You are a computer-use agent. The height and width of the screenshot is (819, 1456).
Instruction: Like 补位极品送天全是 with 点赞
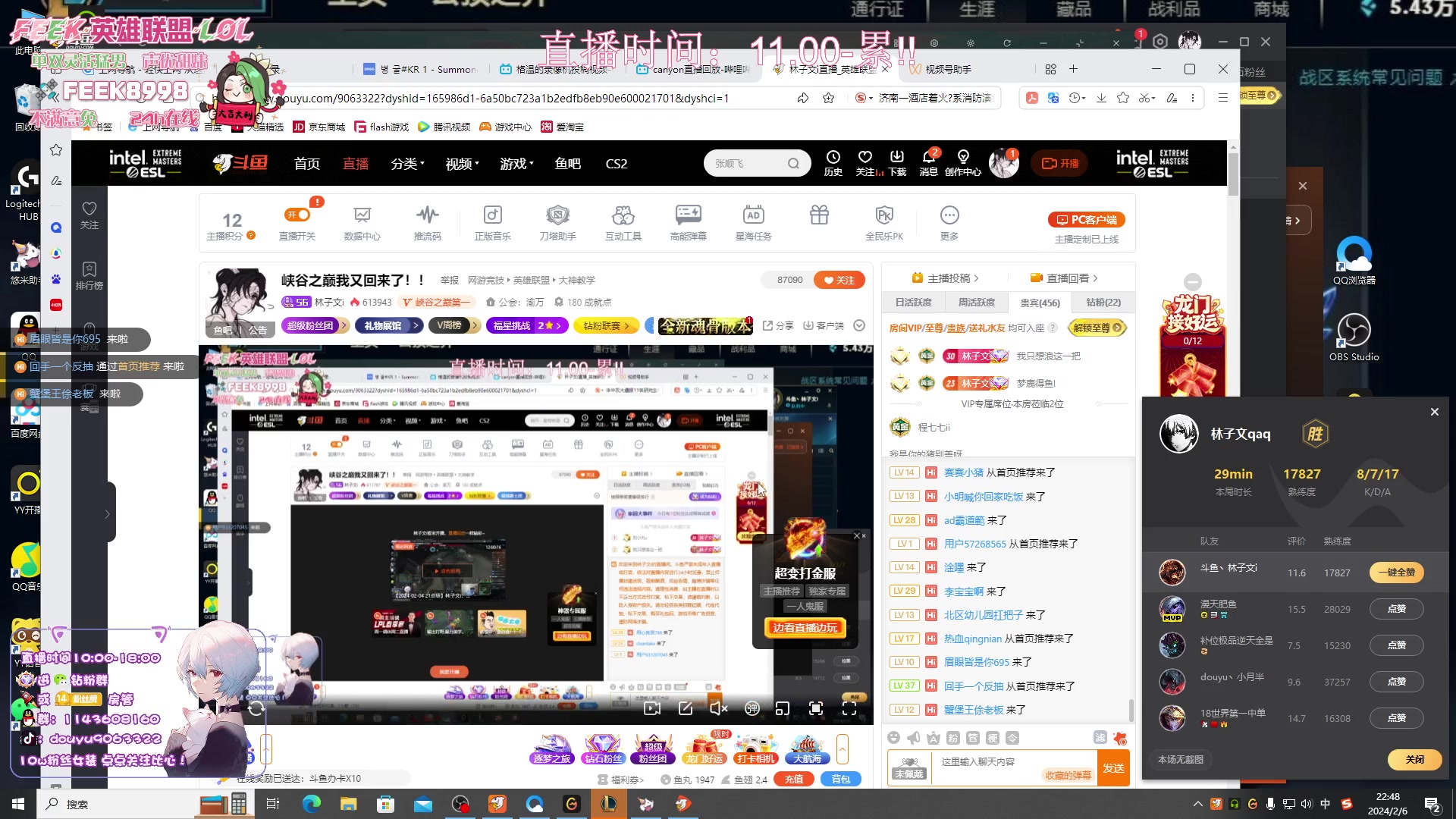1396,645
